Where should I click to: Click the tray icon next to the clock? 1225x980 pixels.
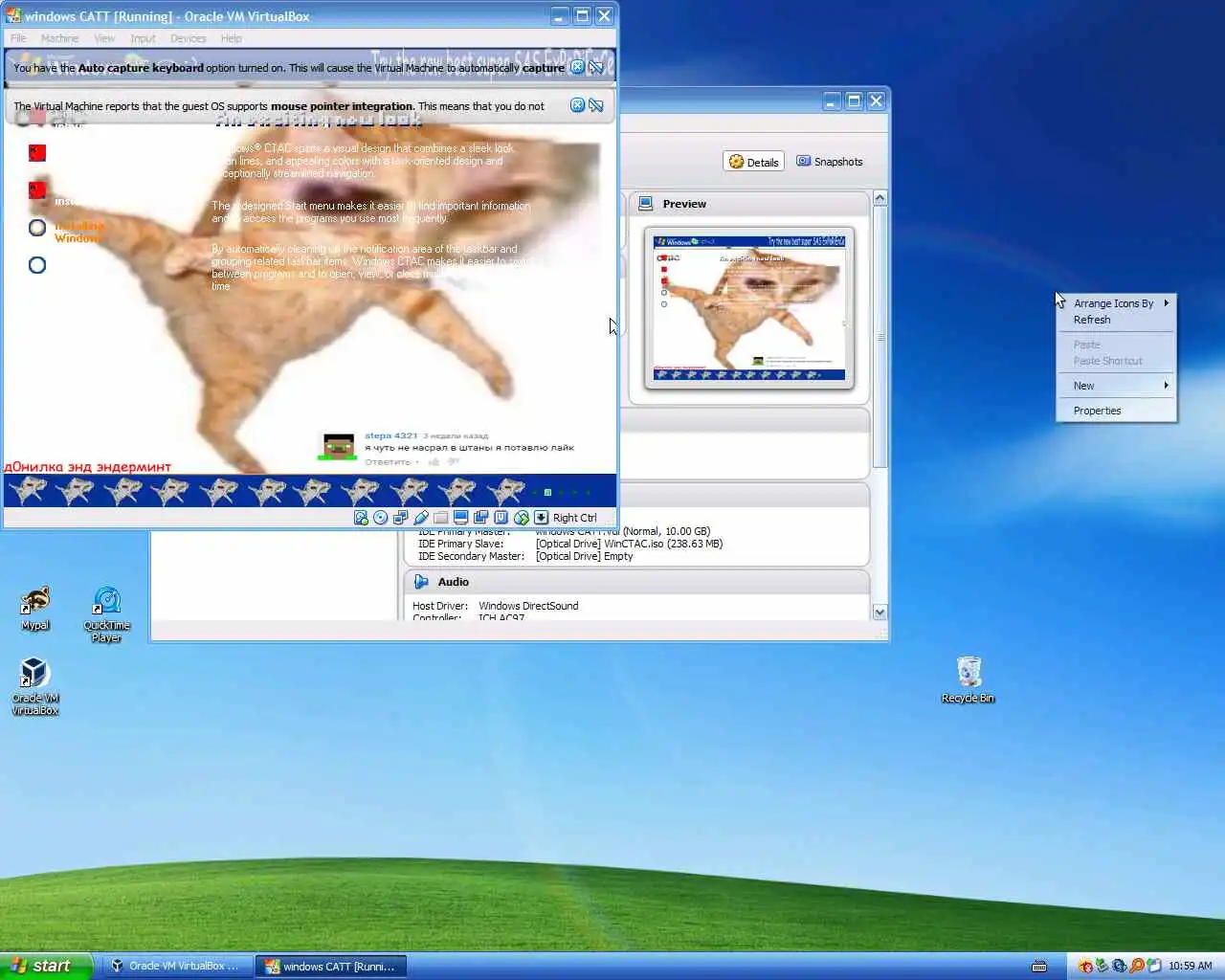tap(1154, 966)
